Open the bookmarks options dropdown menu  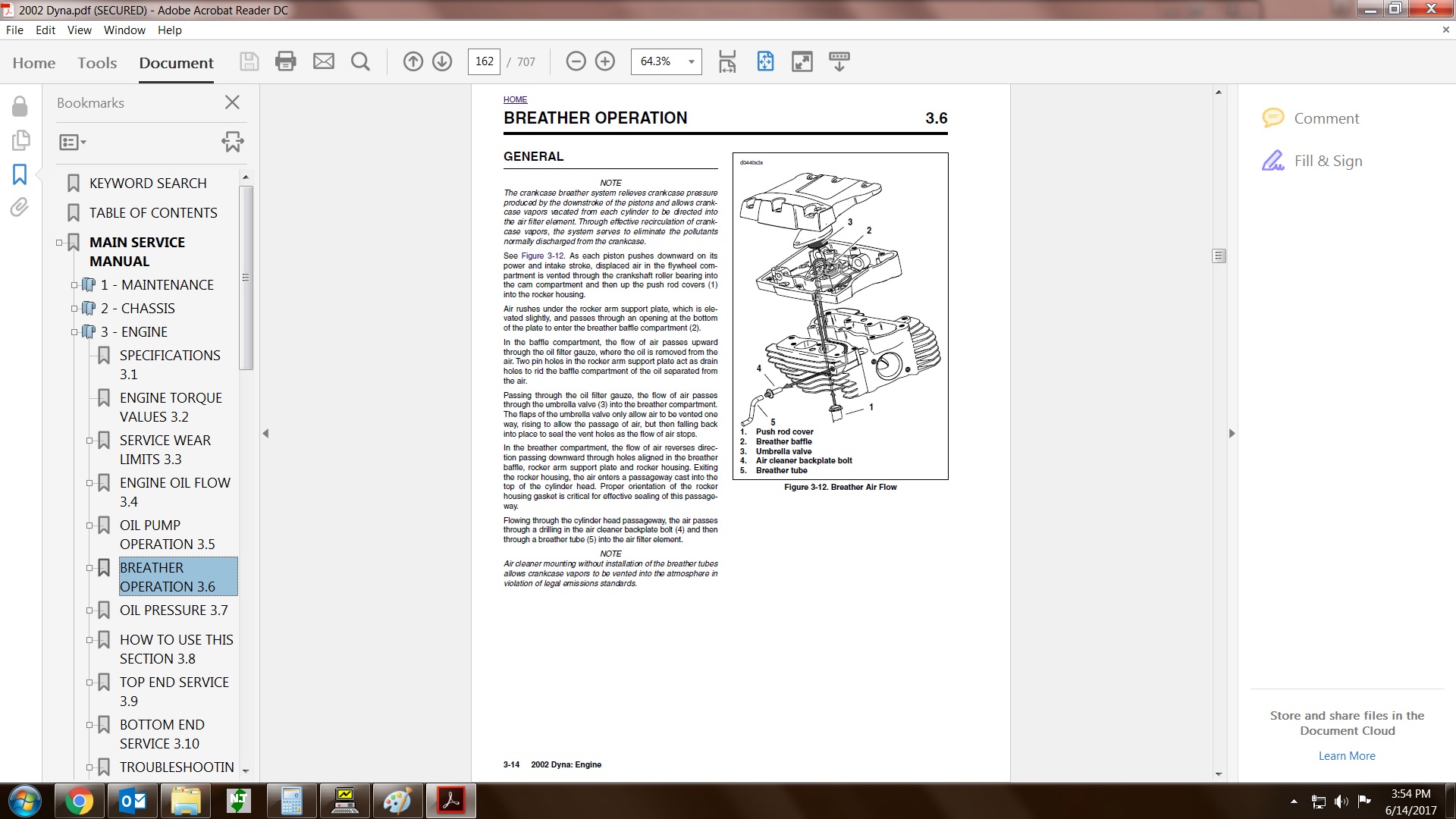pyautogui.click(x=73, y=142)
